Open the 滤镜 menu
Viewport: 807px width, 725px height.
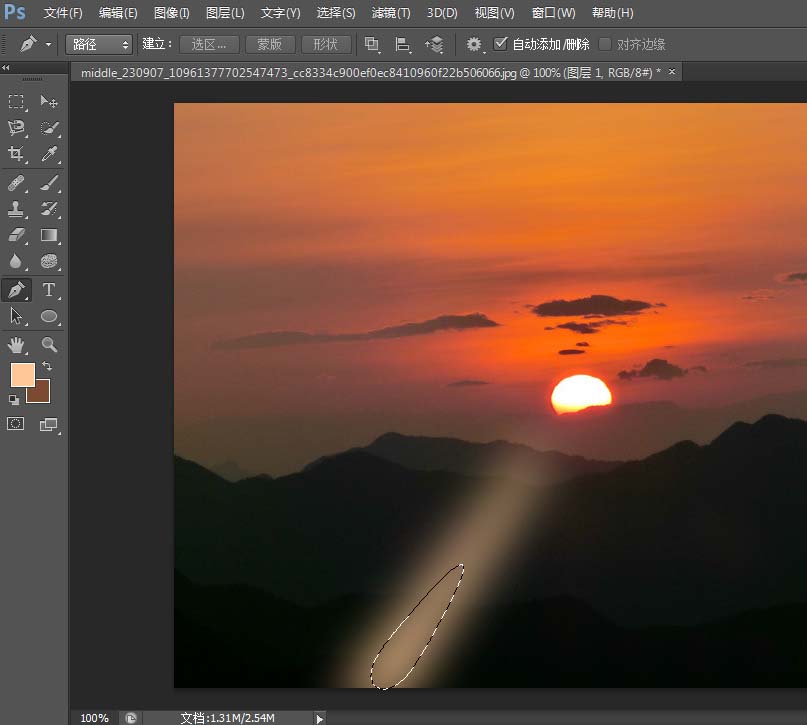coord(390,13)
